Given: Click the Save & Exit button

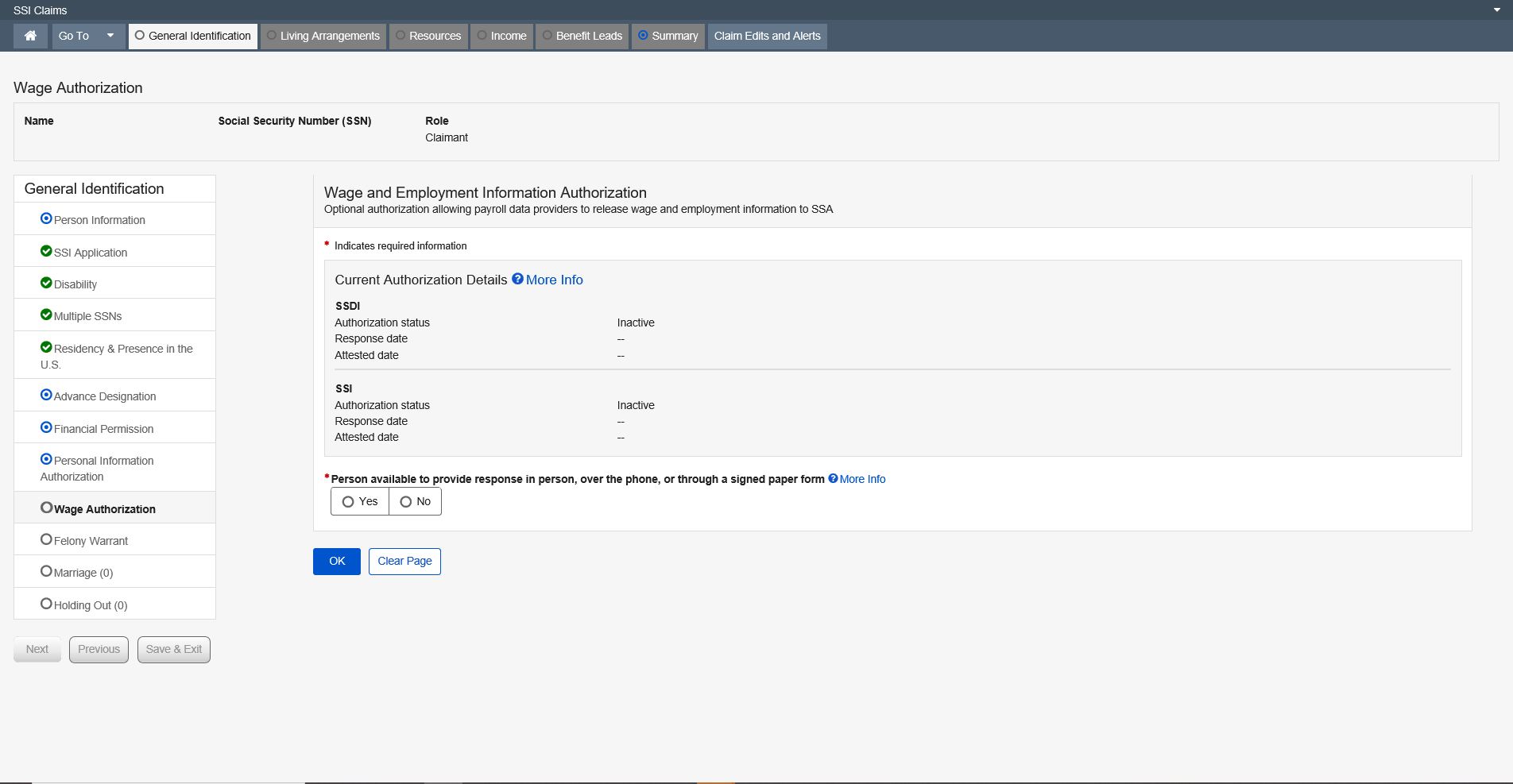Looking at the screenshot, I should coord(173,649).
